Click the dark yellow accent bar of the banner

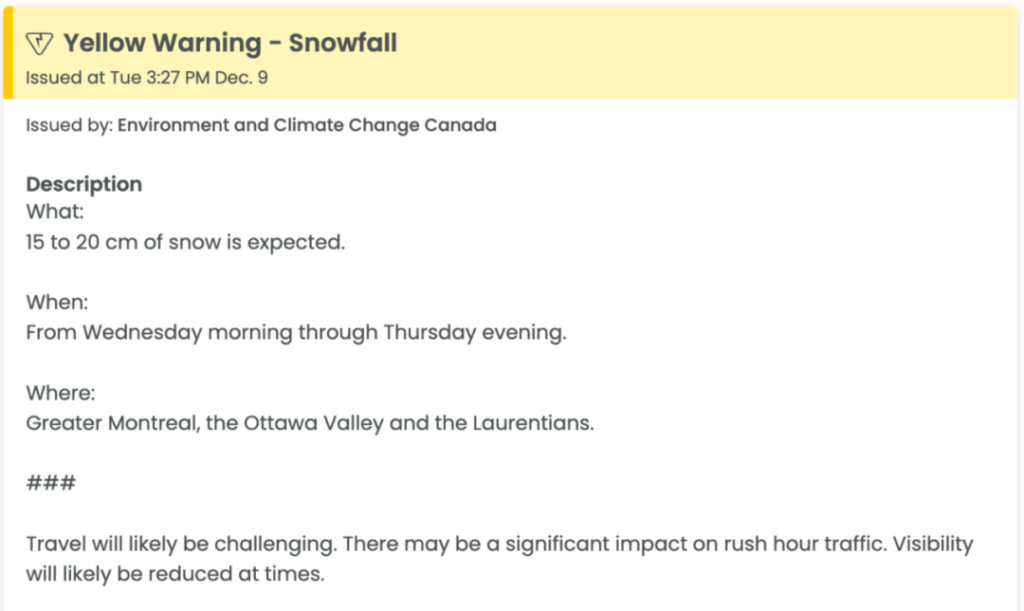8,53
